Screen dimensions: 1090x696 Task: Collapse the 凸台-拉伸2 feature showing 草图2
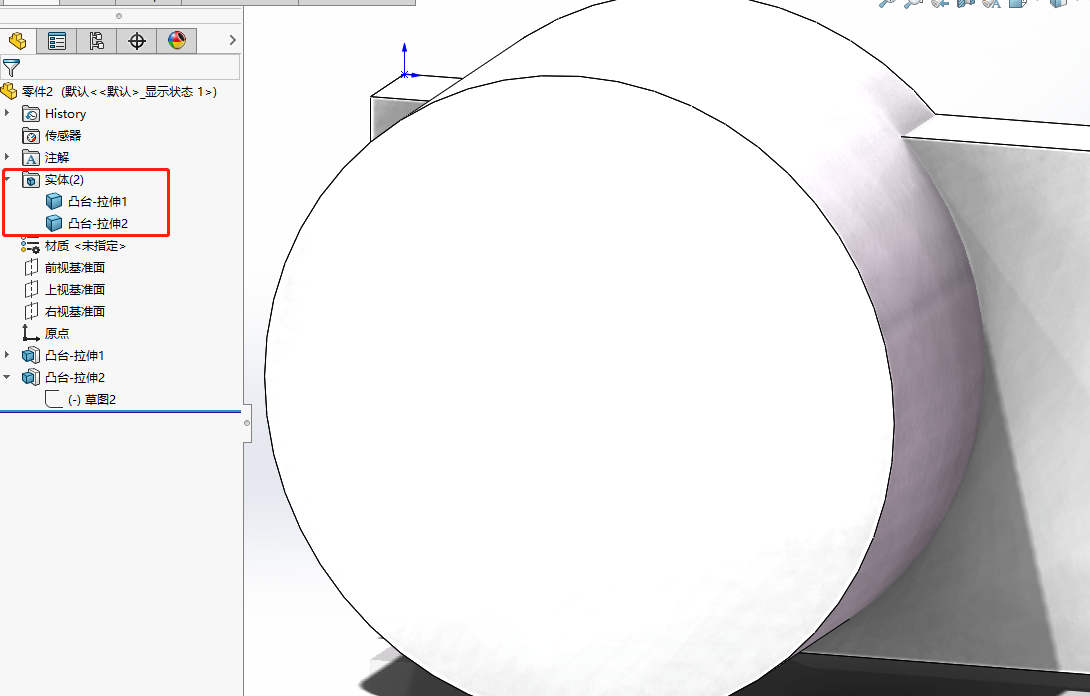8,377
